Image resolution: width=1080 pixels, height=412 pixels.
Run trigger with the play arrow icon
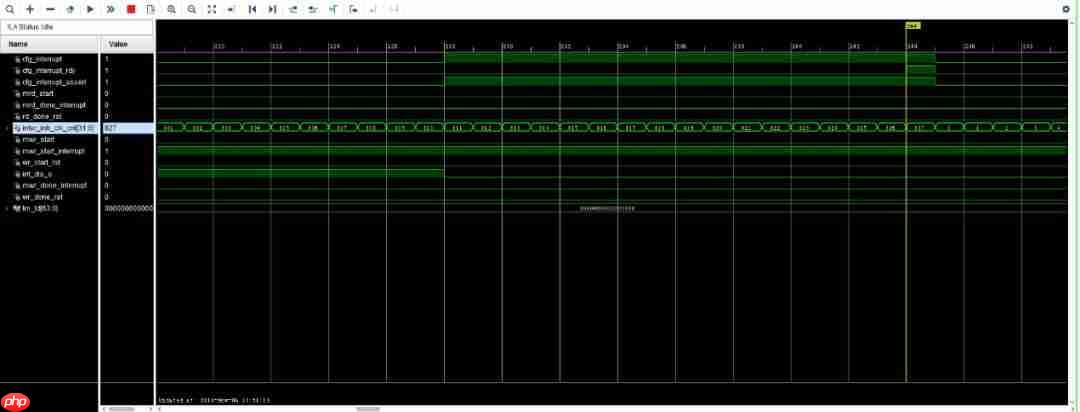[x=90, y=10]
